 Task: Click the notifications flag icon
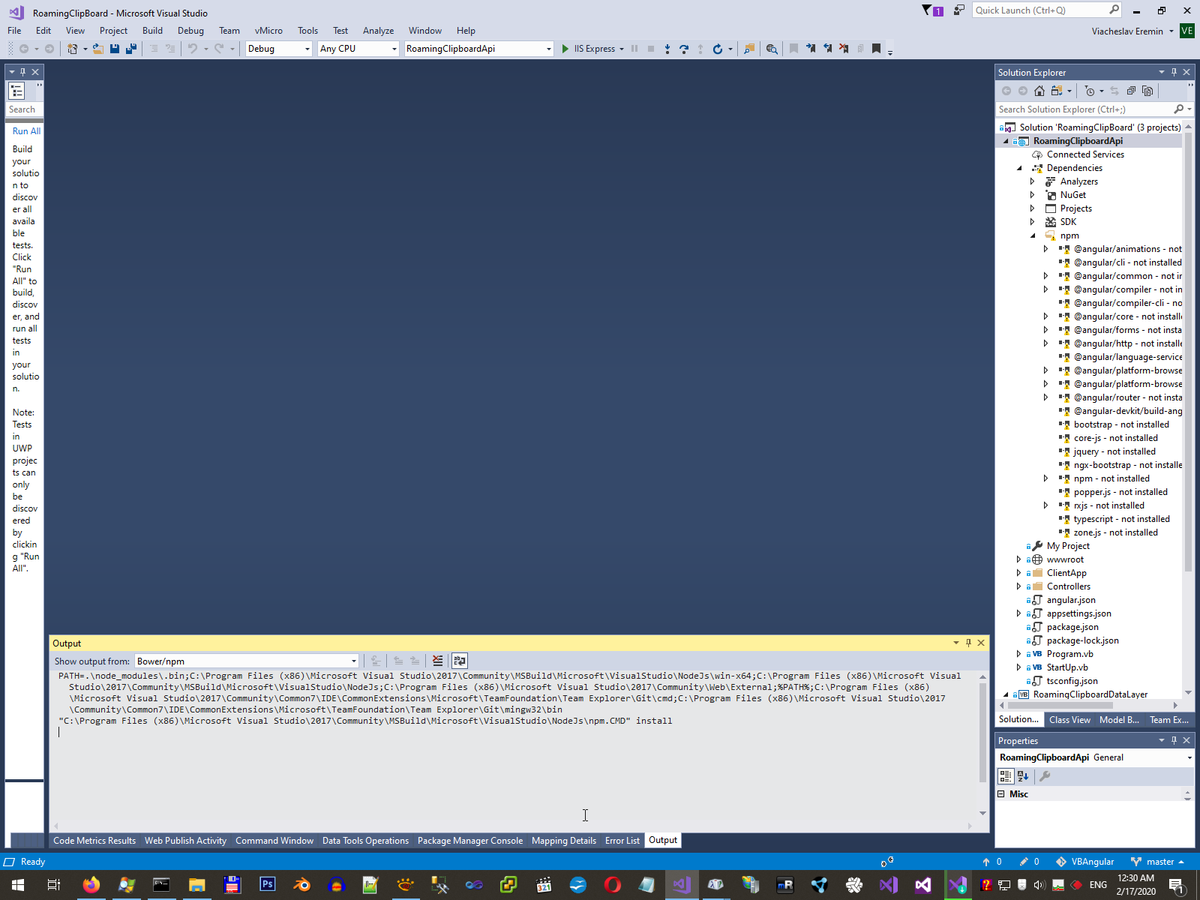932,10
